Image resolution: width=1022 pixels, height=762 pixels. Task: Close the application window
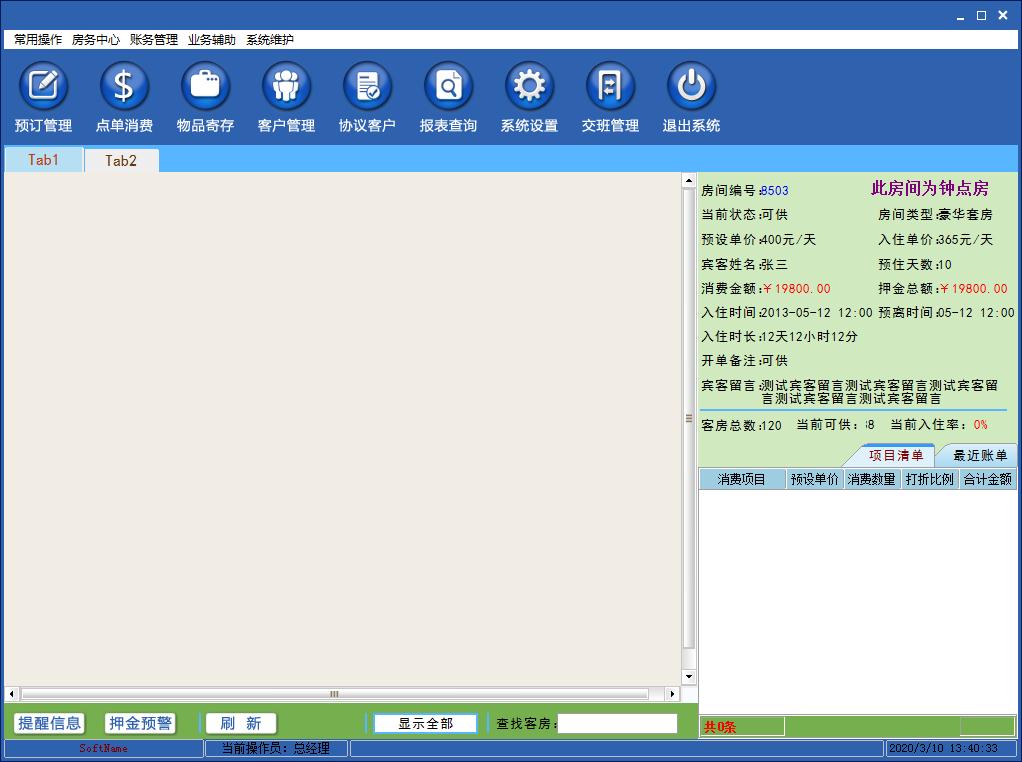(1003, 16)
